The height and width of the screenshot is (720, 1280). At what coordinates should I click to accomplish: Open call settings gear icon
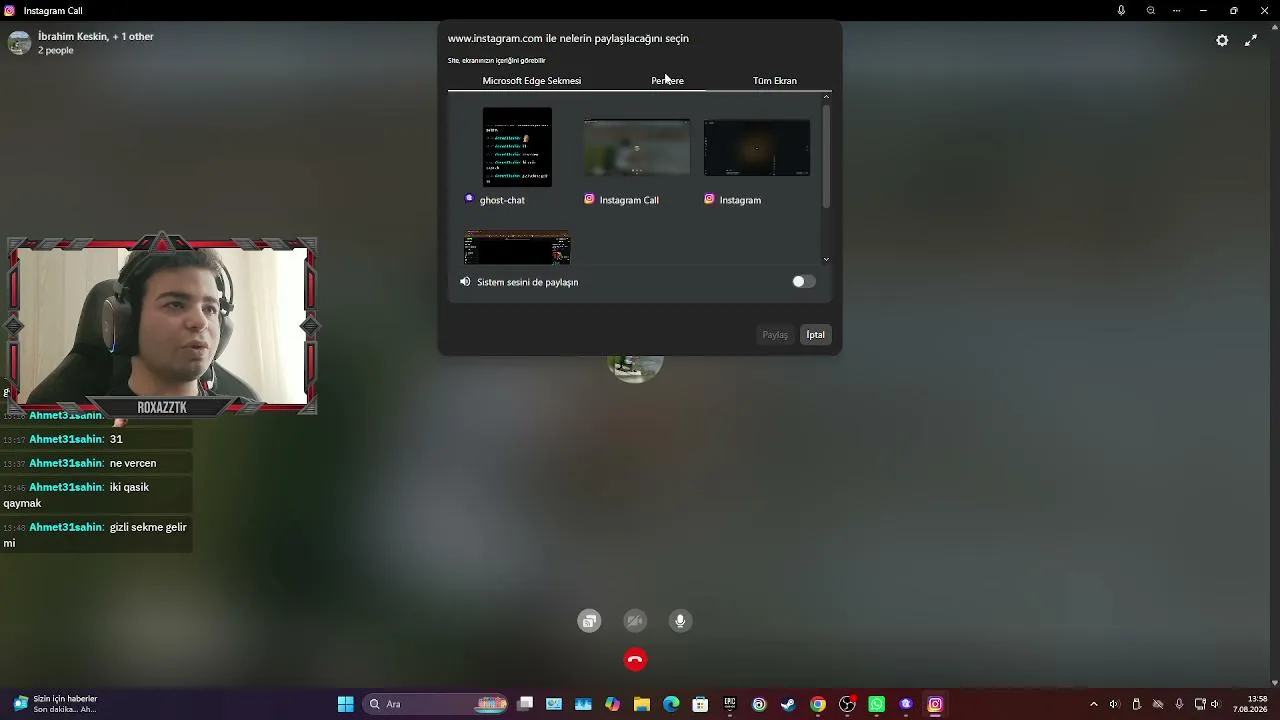click(1222, 40)
